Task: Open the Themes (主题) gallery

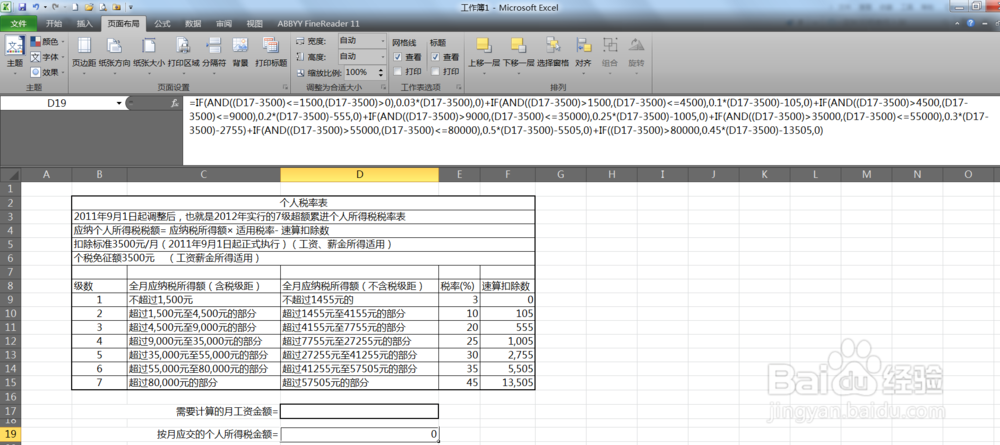Action: point(14,56)
